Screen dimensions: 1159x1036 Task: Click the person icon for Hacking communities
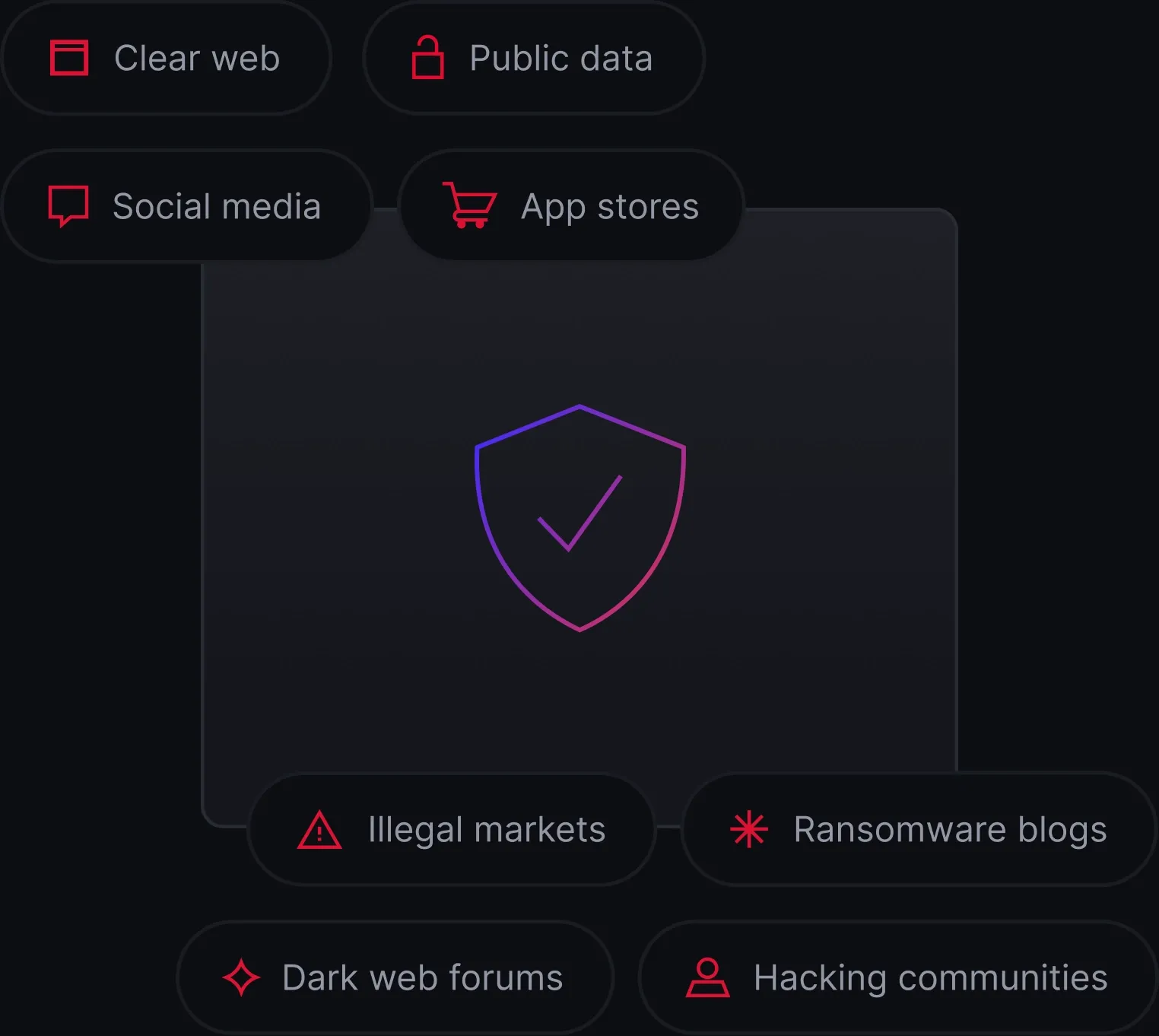coord(708,977)
